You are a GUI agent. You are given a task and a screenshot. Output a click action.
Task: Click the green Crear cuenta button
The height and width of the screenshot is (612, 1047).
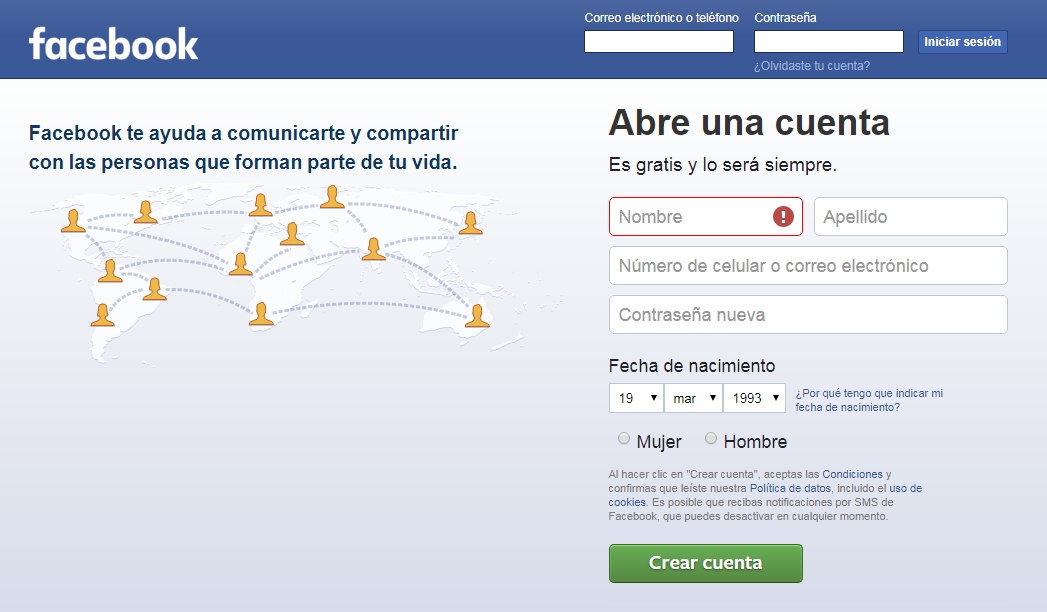pos(705,563)
